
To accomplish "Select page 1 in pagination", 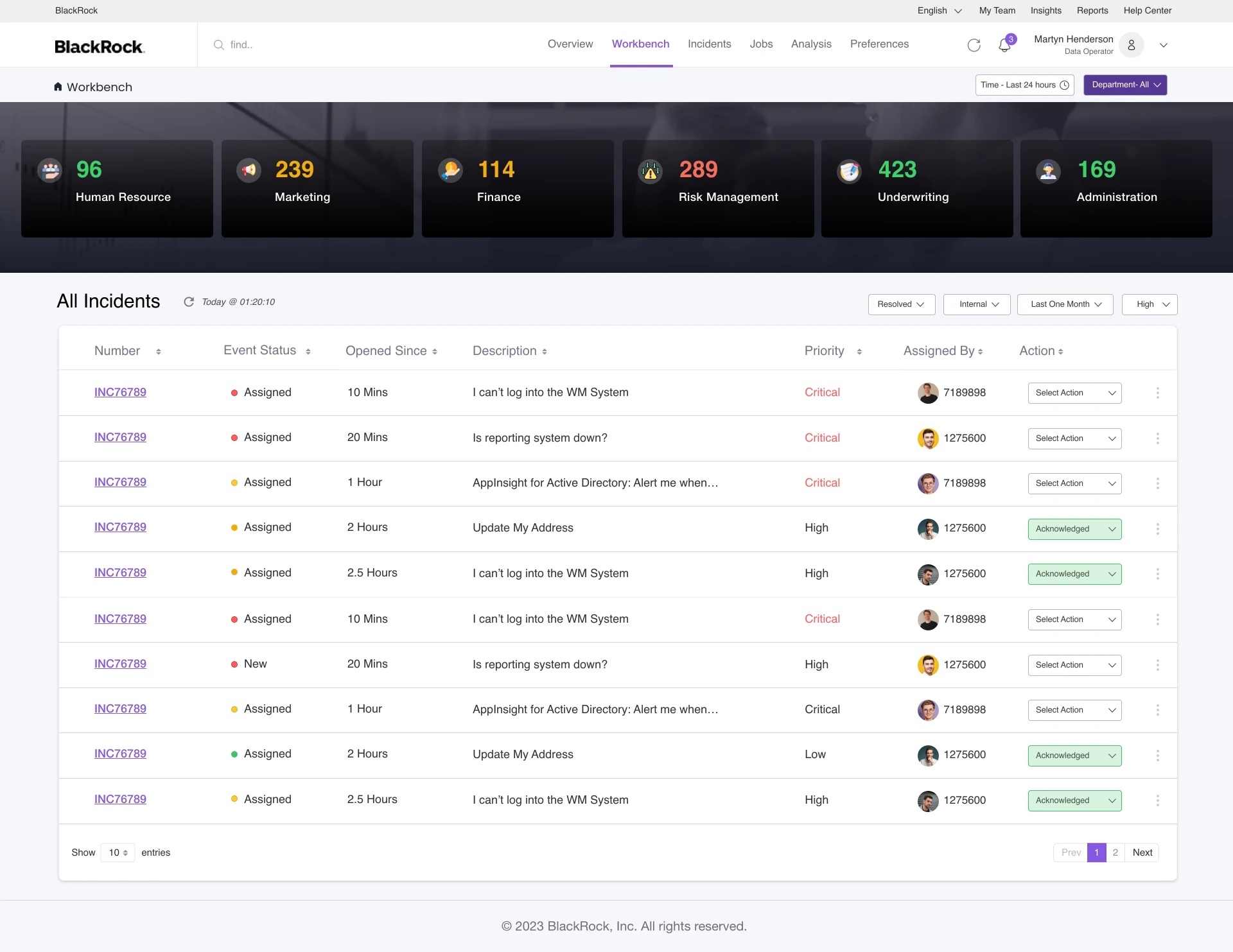I will (x=1097, y=852).
